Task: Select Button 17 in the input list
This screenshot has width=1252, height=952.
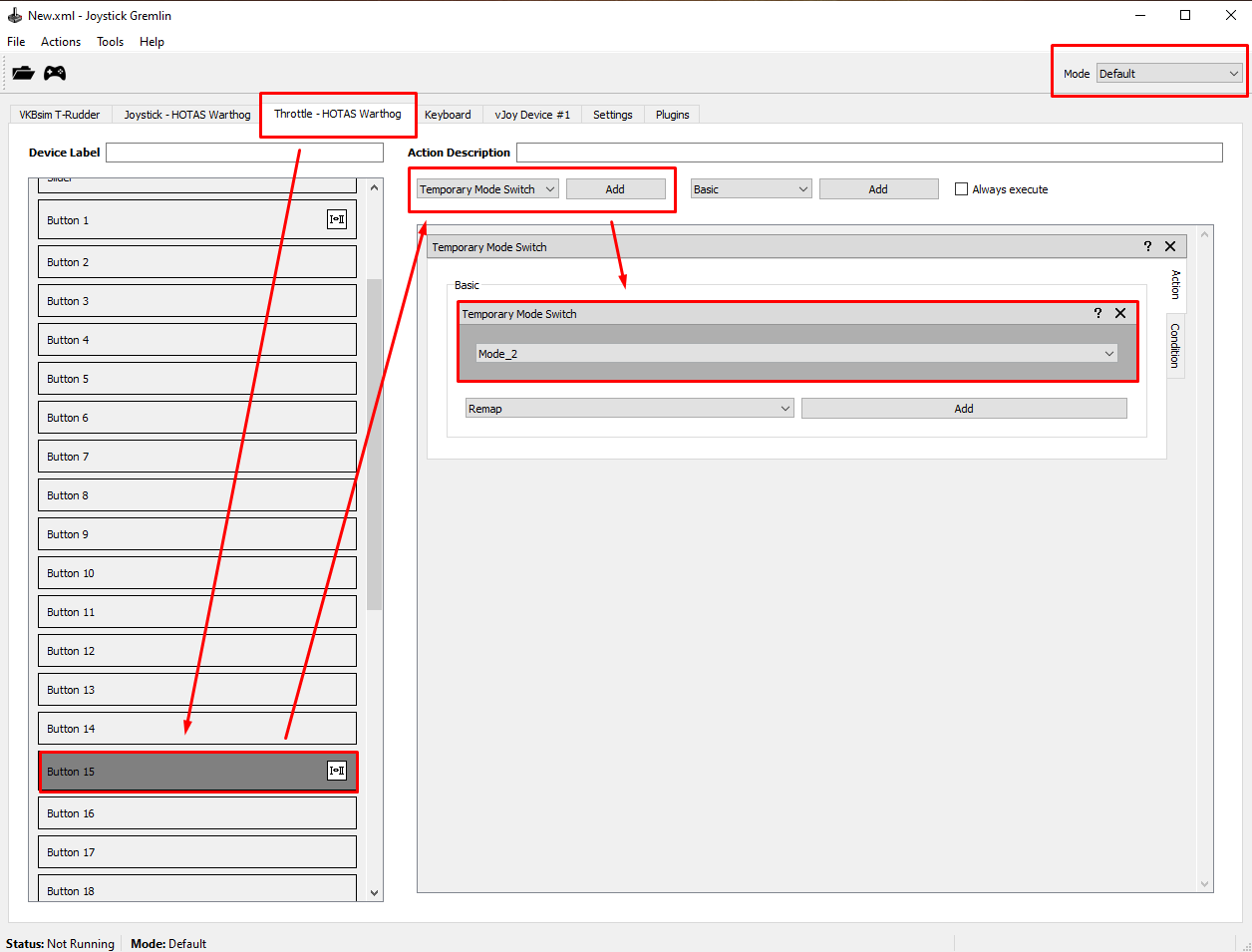Action: (x=197, y=852)
